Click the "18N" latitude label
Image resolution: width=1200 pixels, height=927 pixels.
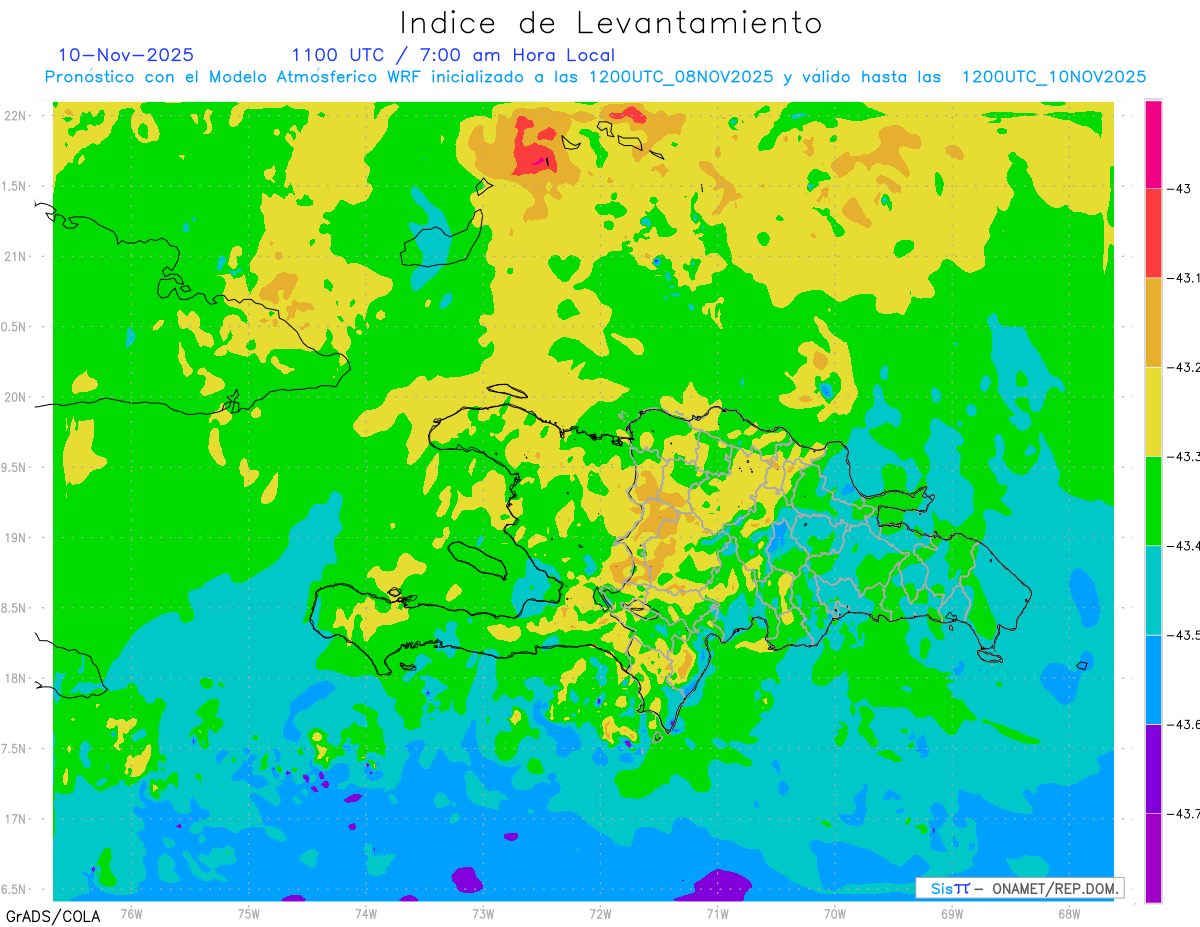17,678
